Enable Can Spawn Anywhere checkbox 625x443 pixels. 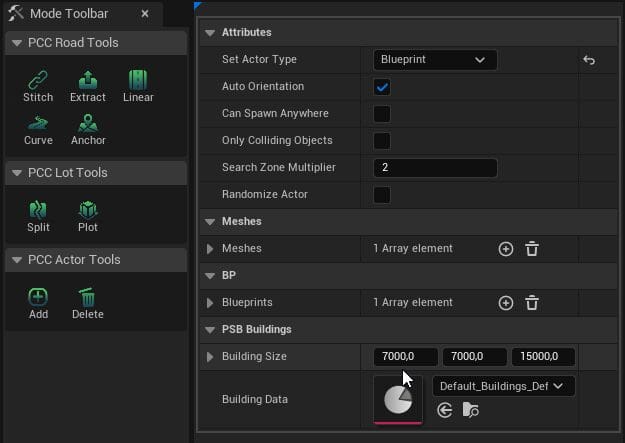[382, 114]
